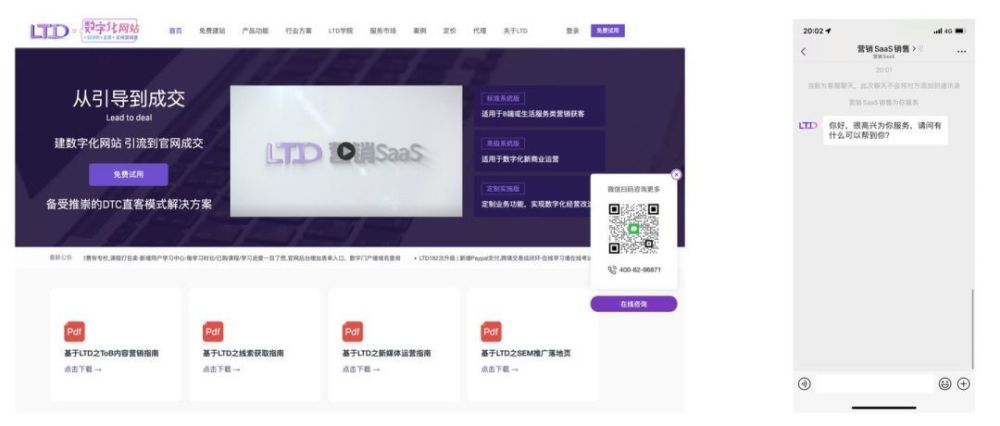
Task: Click the LTD avatar in the chat message
Action: tap(808, 126)
